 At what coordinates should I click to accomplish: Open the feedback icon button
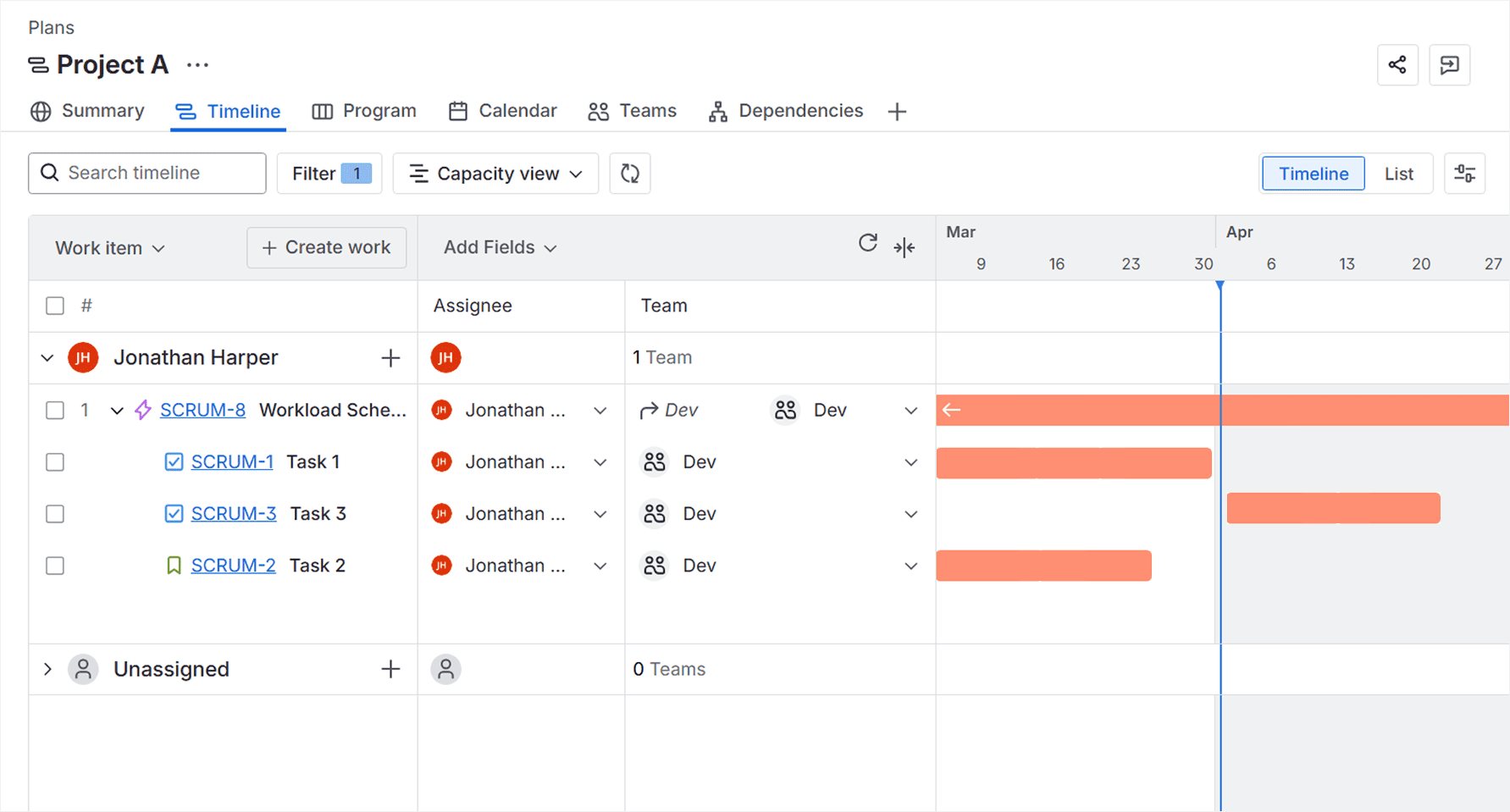click(x=1449, y=65)
